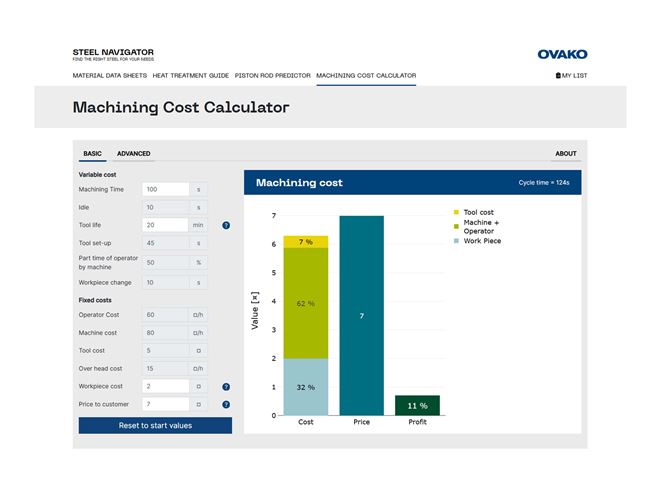Focus the Tool life input field
The width and height of the screenshot is (660, 495).
(x=165, y=226)
